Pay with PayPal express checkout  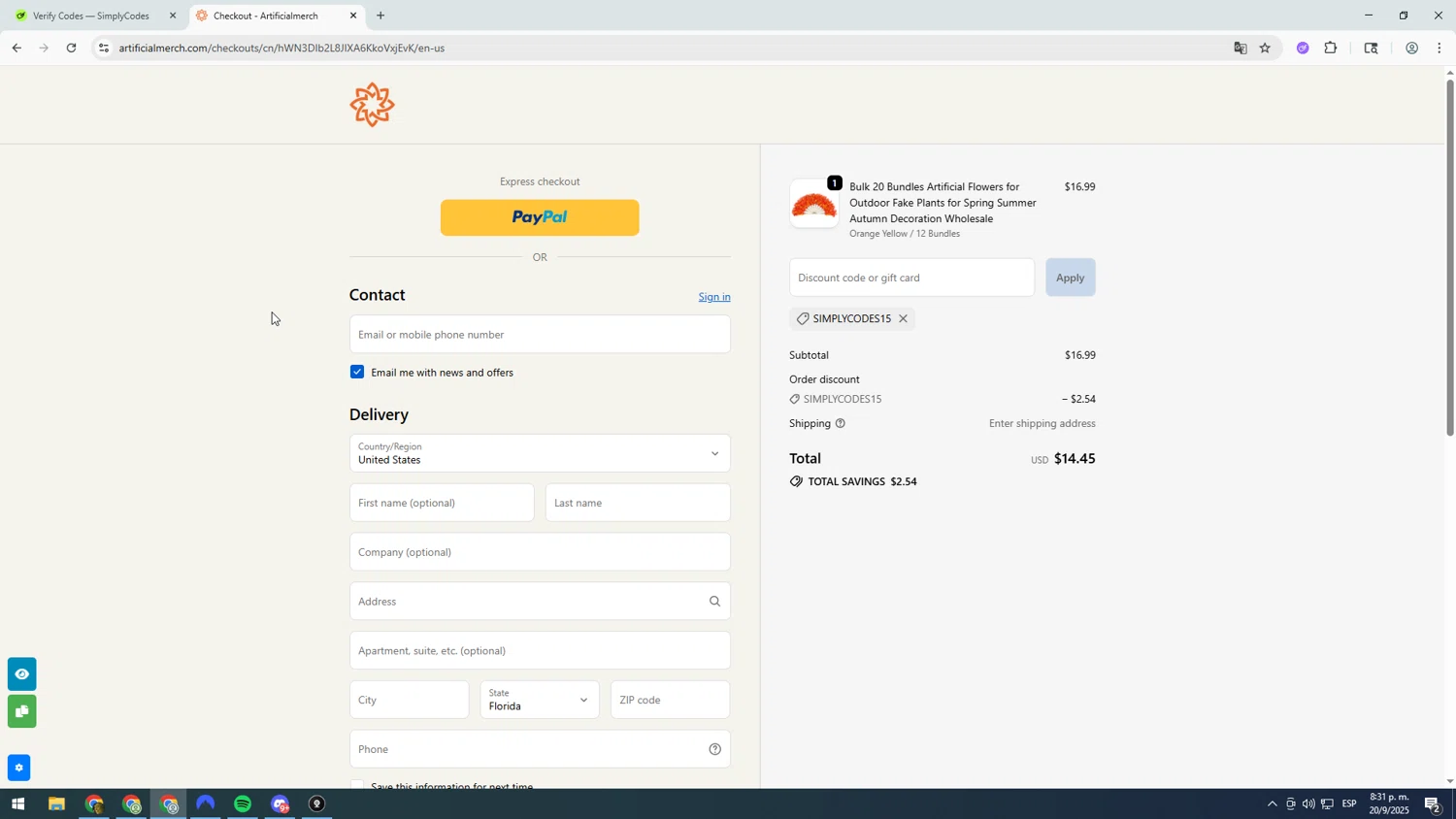pos(540,217)
